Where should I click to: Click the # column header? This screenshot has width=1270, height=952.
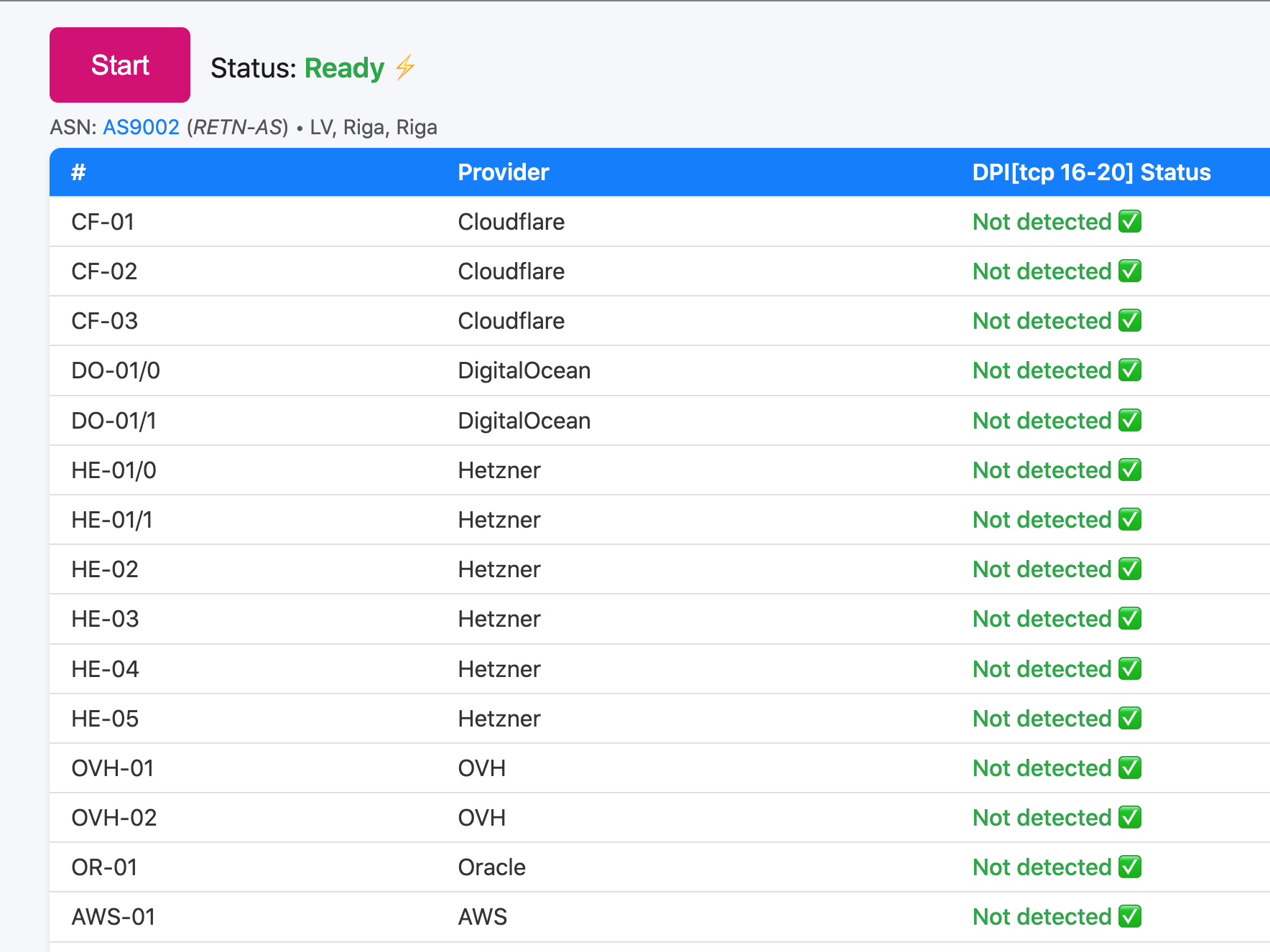click(x=78, y=172)
